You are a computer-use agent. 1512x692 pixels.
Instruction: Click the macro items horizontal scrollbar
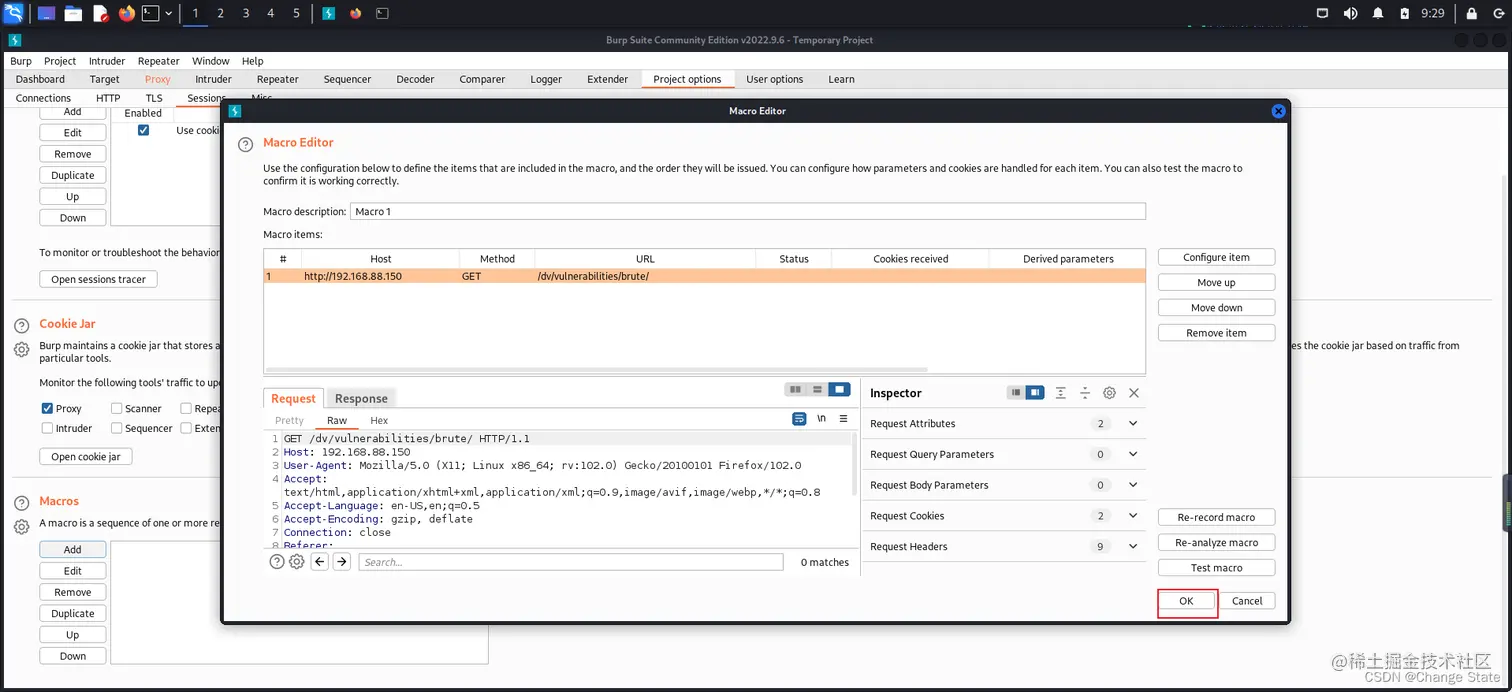tap(597, 370)
